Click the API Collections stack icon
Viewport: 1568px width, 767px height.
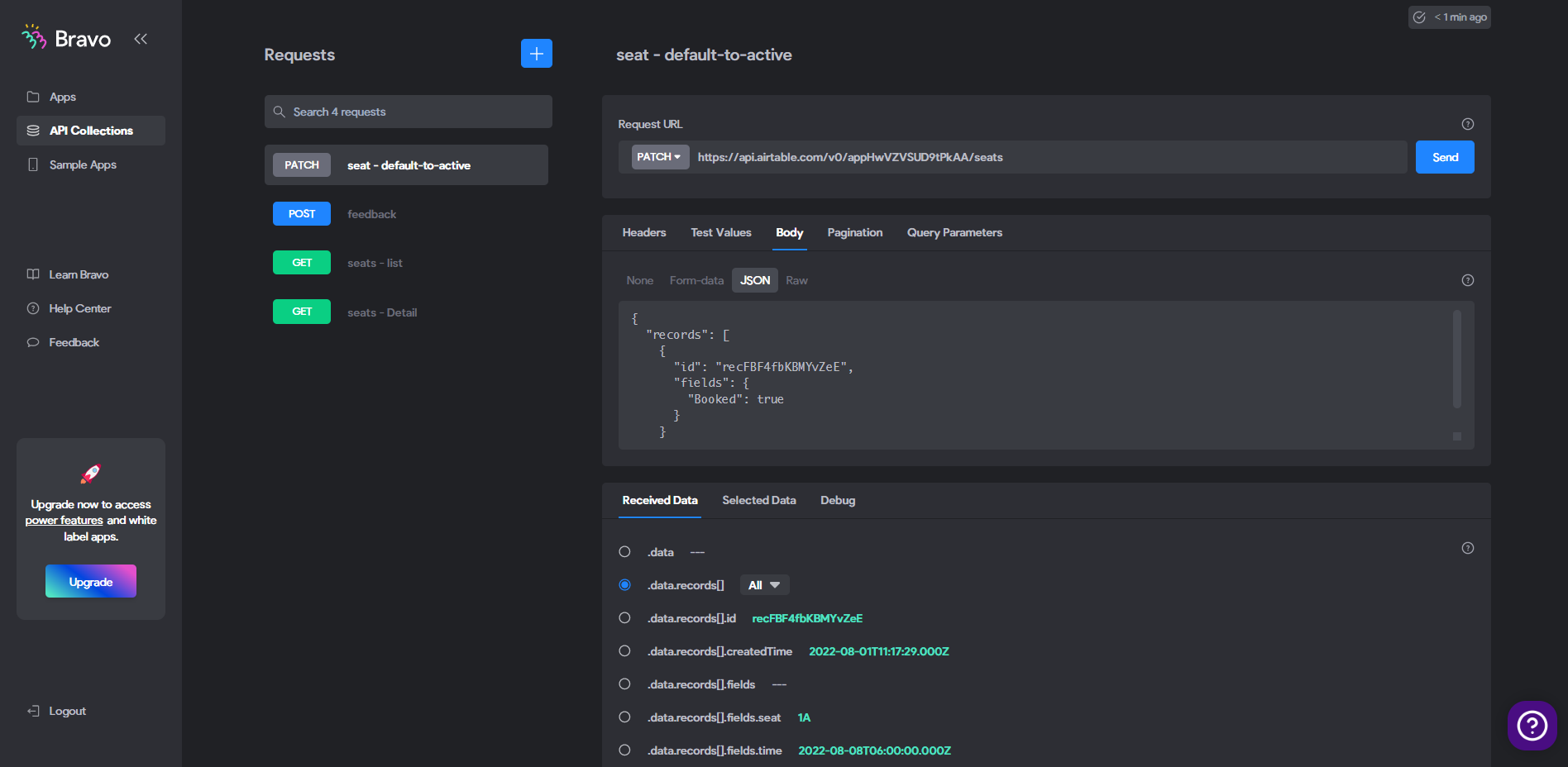[x=33, y=131]
